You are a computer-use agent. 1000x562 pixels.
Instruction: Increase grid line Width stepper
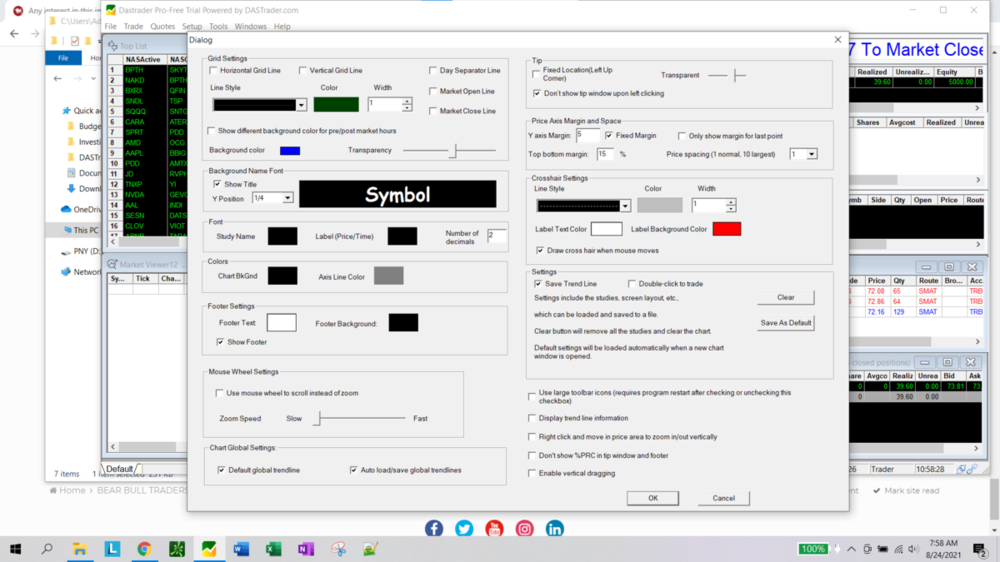[x=407, y=101]
